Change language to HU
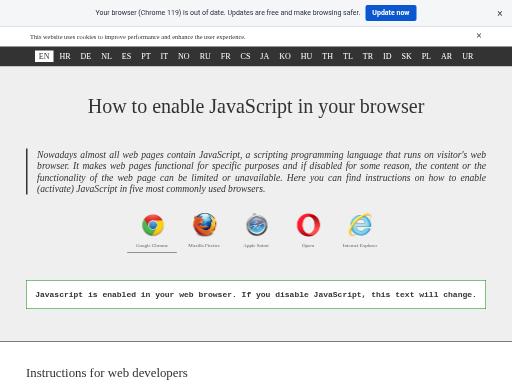 (306, 56)
